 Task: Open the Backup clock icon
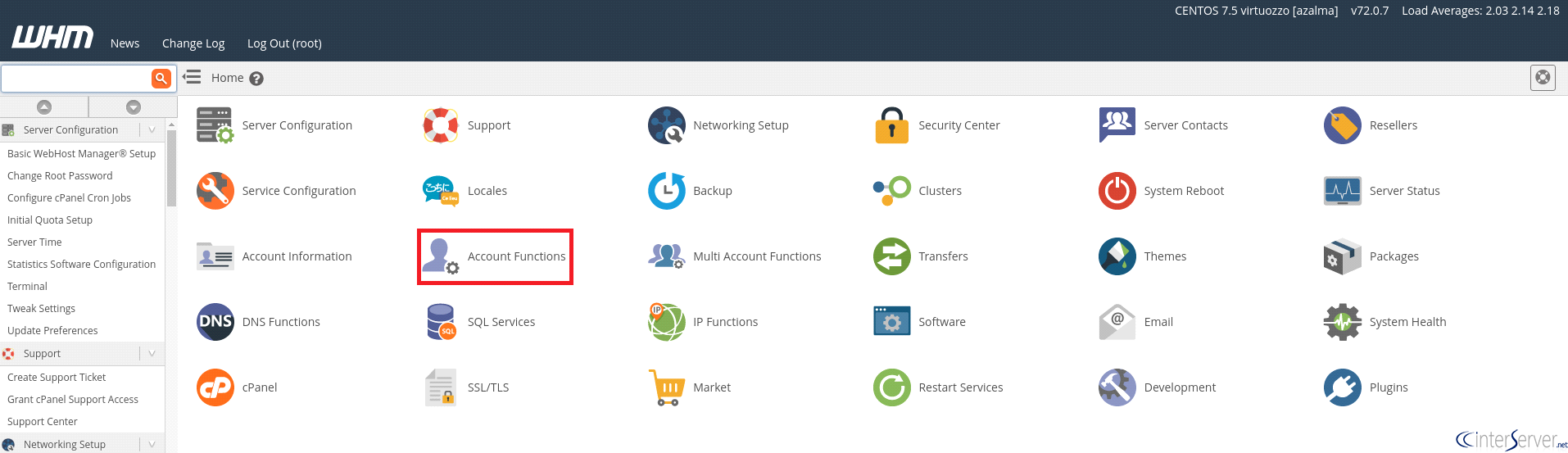click(666, 191)
